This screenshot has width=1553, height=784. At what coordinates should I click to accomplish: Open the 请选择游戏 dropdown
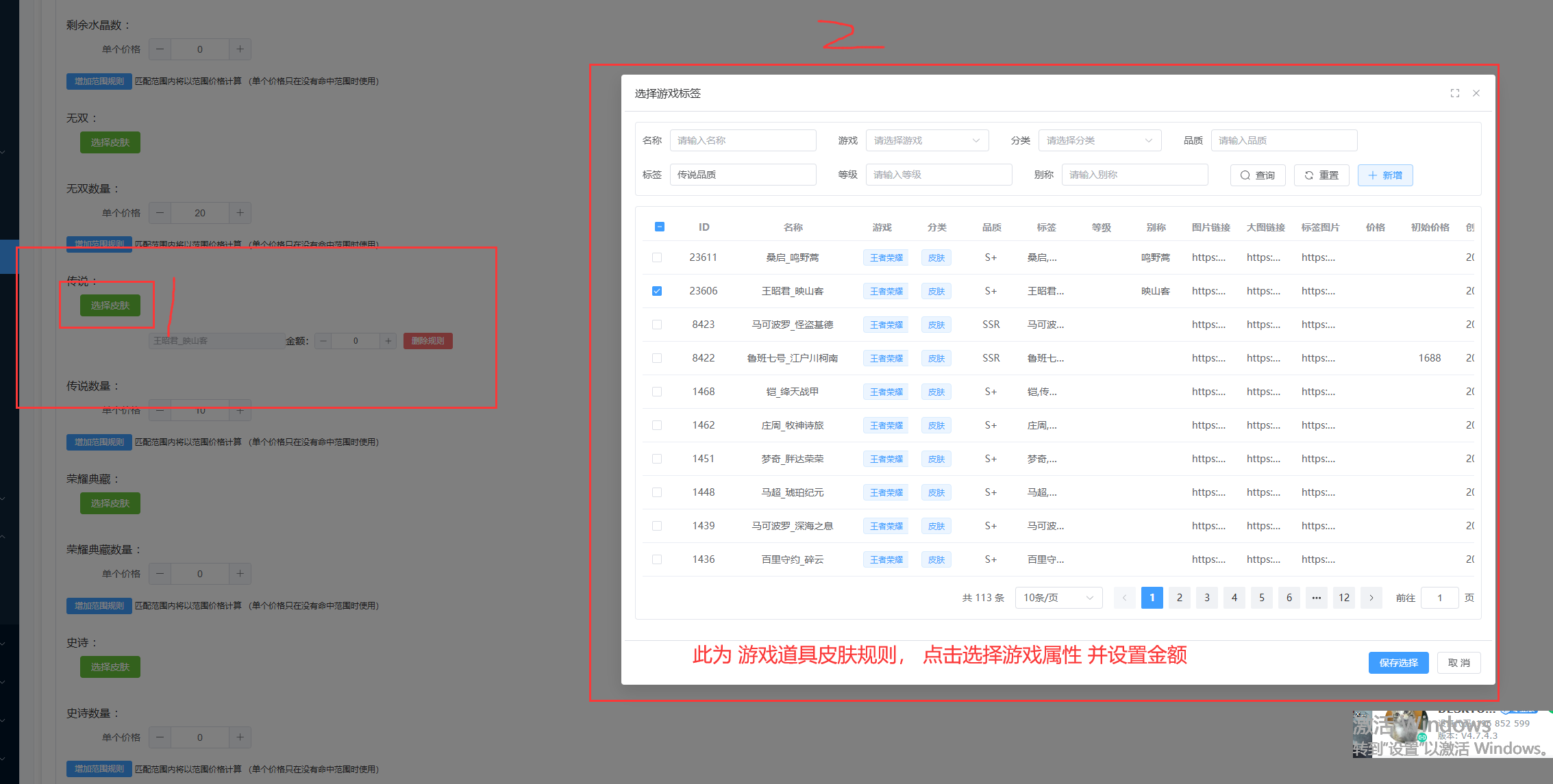pyautogui.click(x=927, y=140)
